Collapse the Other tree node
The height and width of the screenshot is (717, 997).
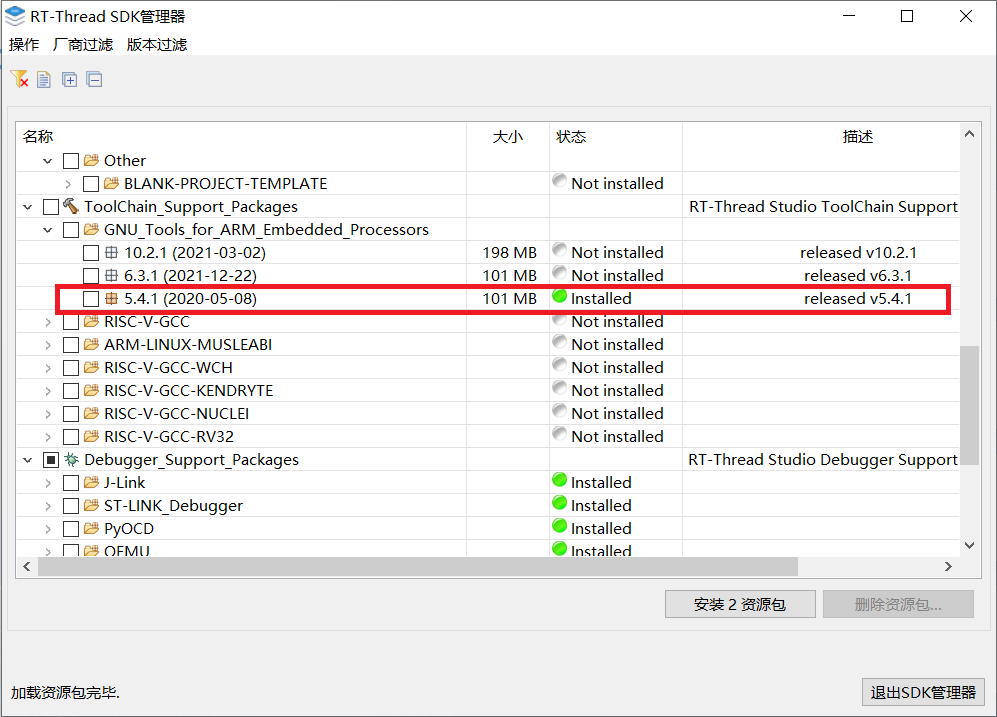(48, 161)
